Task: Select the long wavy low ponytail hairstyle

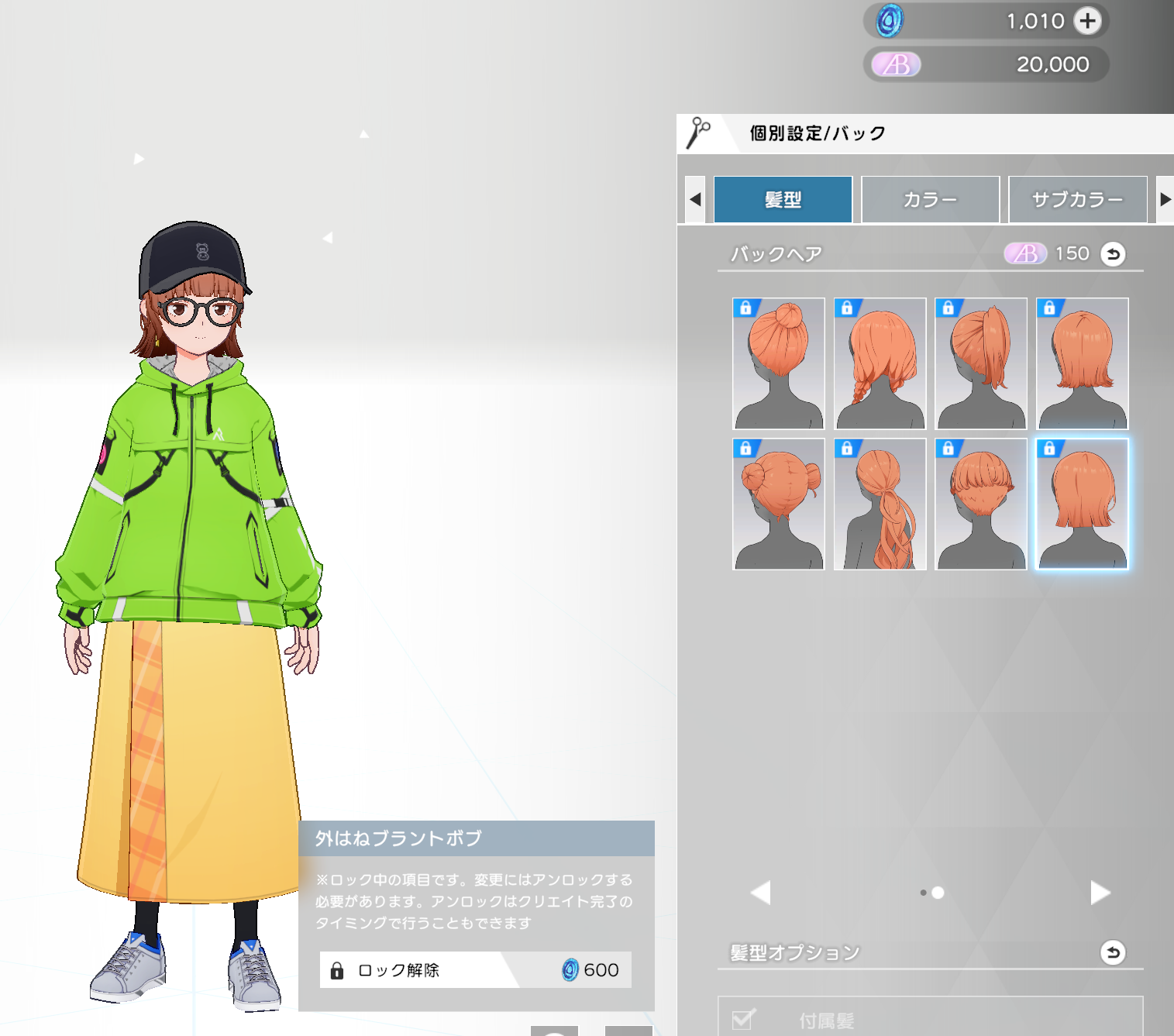Action: [x=880, y=504]
